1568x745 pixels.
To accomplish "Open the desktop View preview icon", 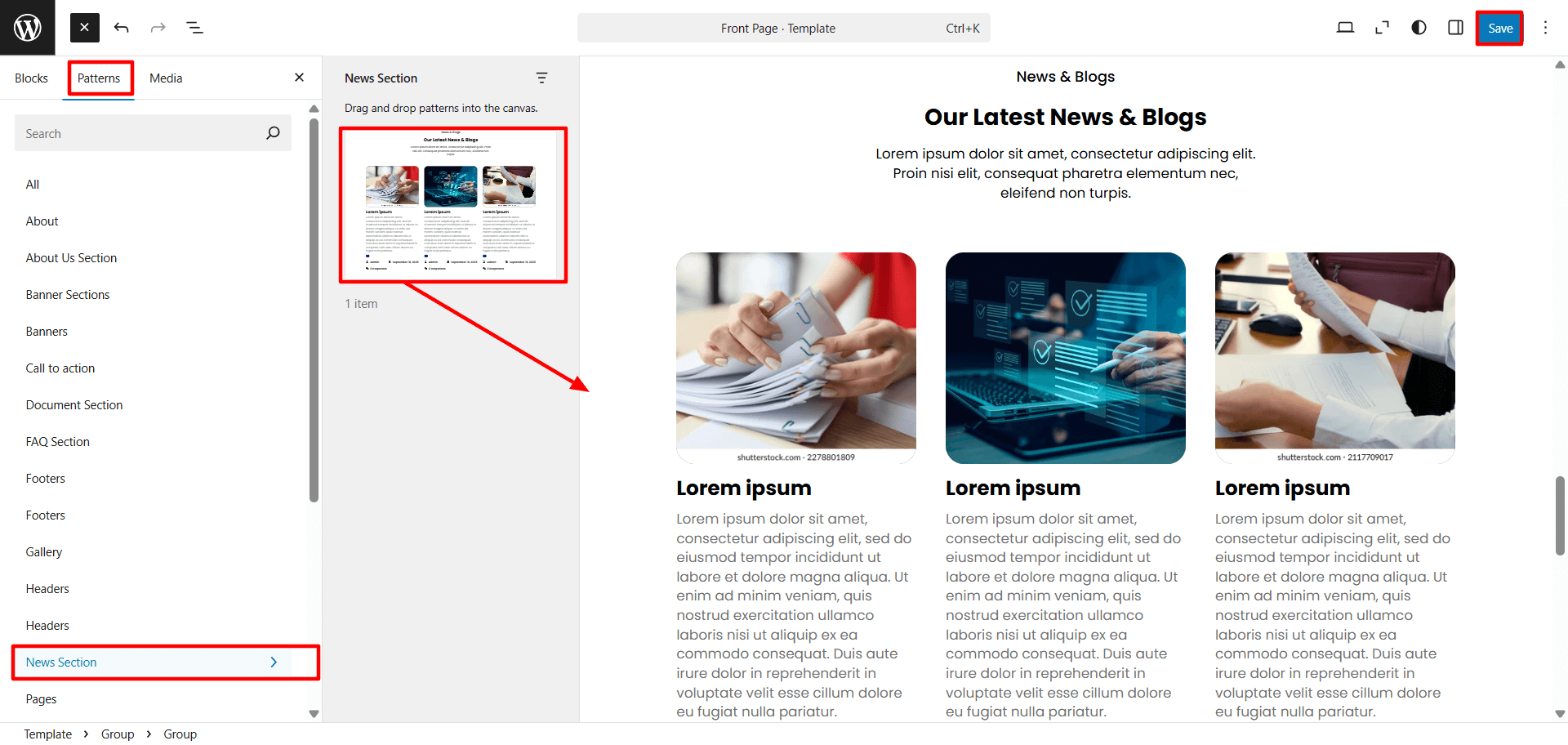I will [1345, 28].
